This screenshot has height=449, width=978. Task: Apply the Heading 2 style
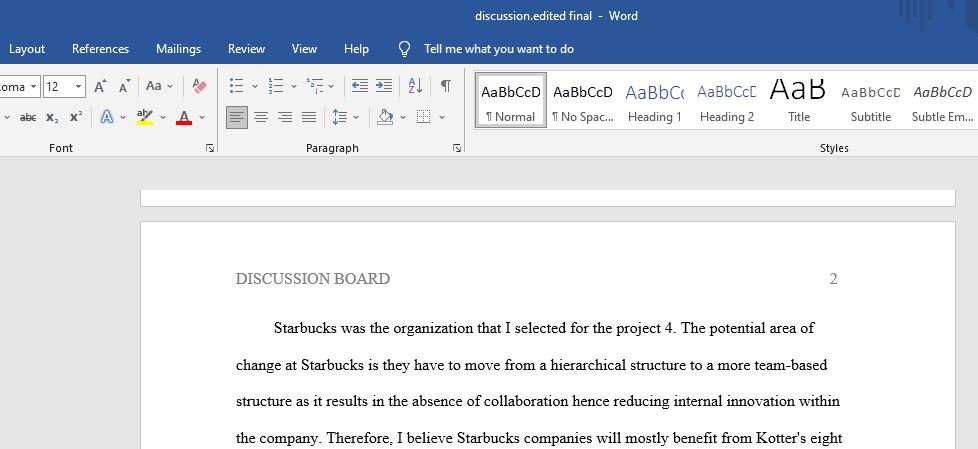727,100
